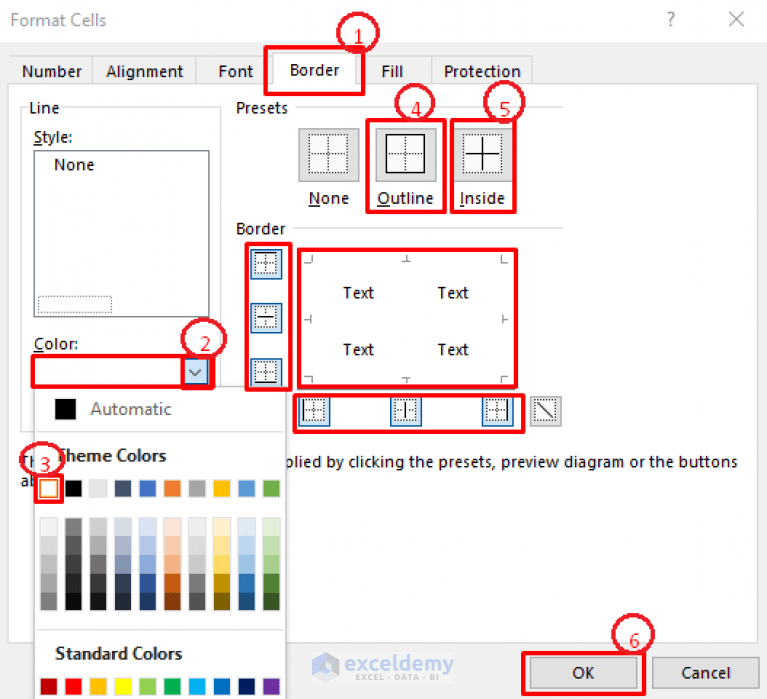Select the None border preset icon
This screenshot has height=699, width=767.
coord(328,155)
